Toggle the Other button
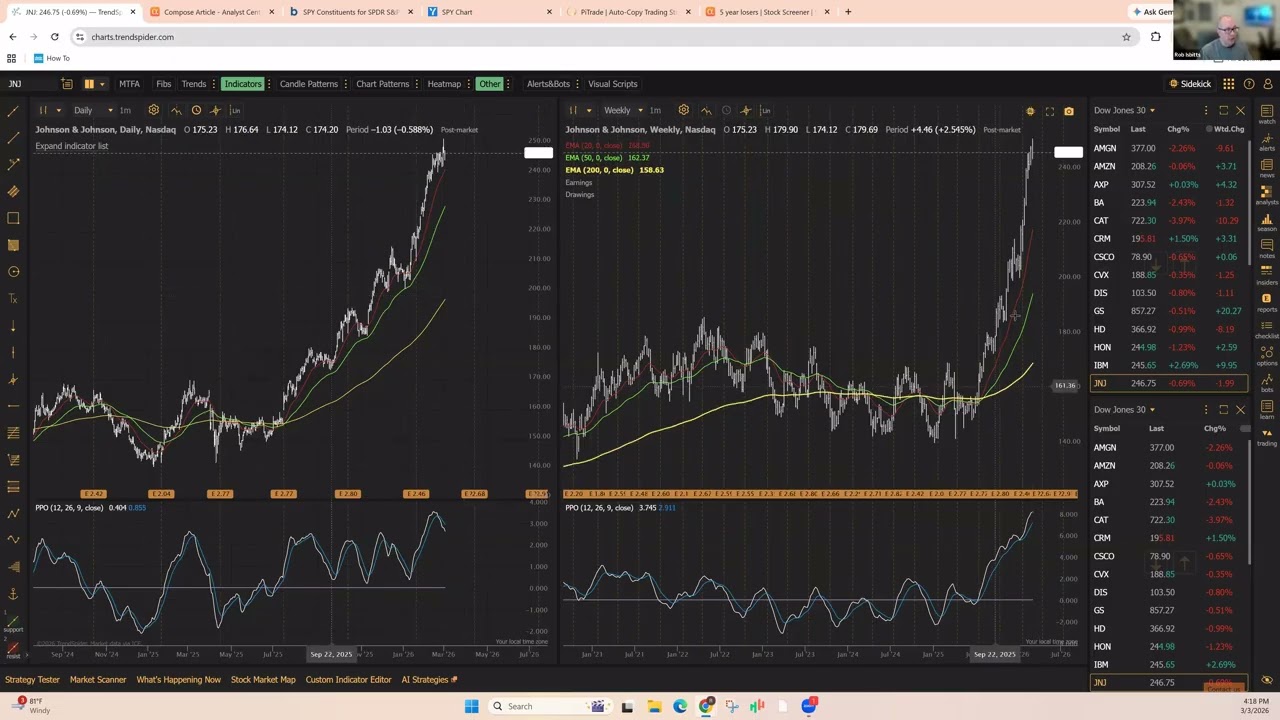This screenshot has height=720, width=1280. coord(489,84)
